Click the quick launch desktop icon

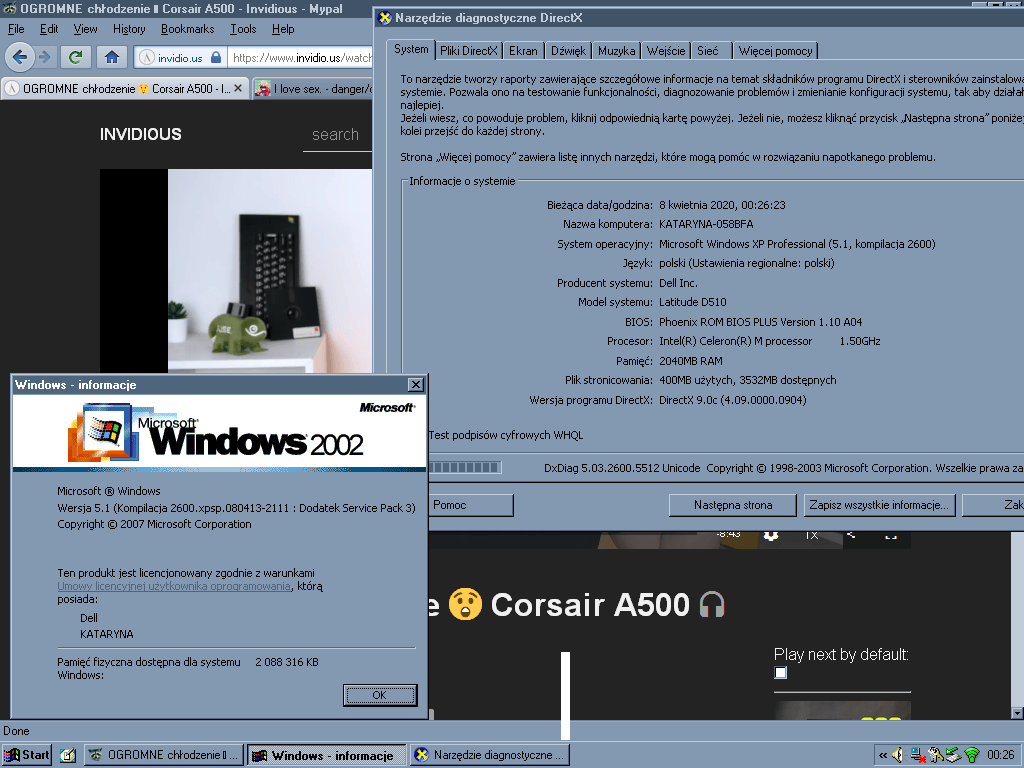(x=68, y=755)
